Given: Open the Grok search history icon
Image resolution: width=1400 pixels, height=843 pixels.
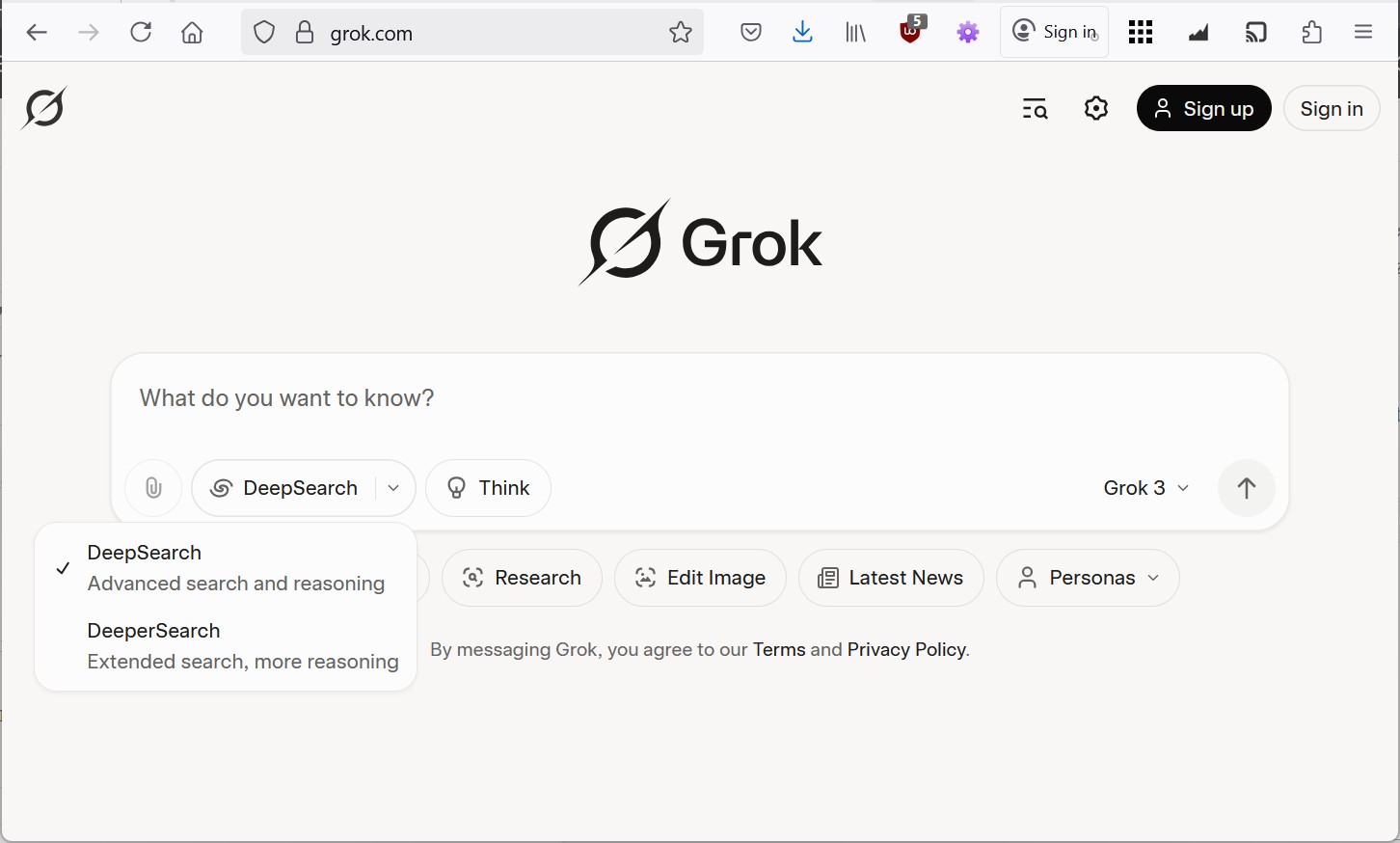Looking at the screenshot, I should click(1035, 108).
